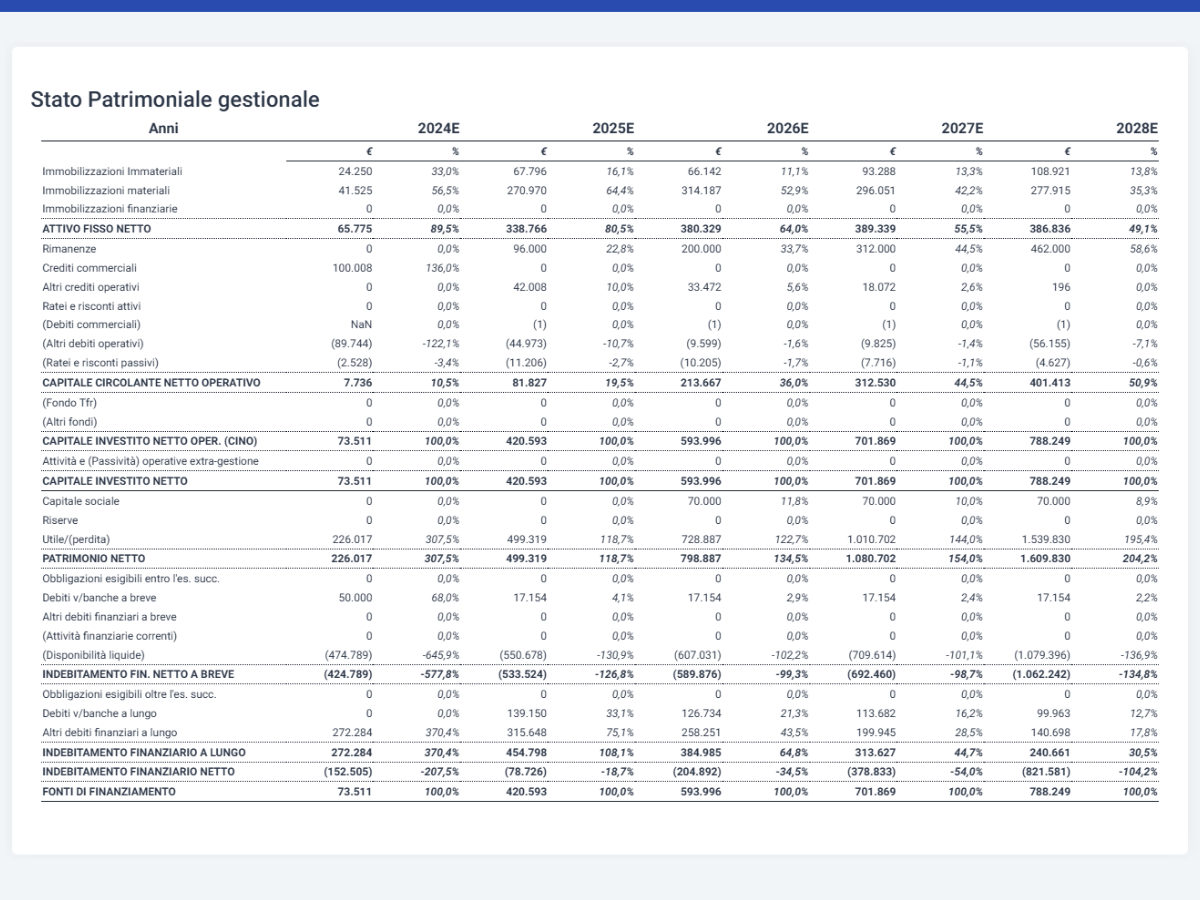The height and width of the screenshot is (900, 1200).
Task: Click the 24.250 Immobilizzazioni Immateriali value
Action: [356, 171]
